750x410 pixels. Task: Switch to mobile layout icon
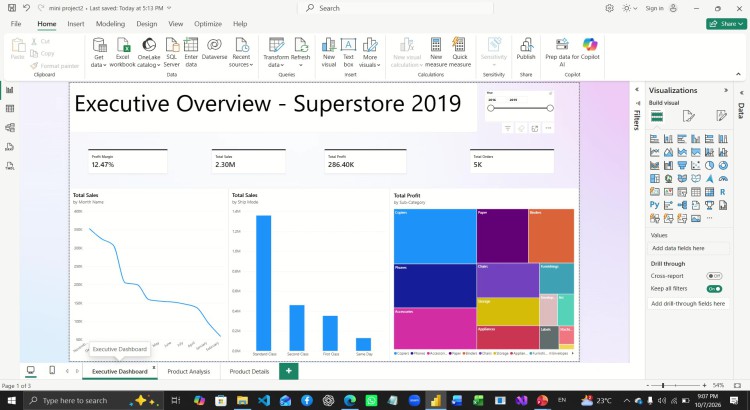[52, 371]
